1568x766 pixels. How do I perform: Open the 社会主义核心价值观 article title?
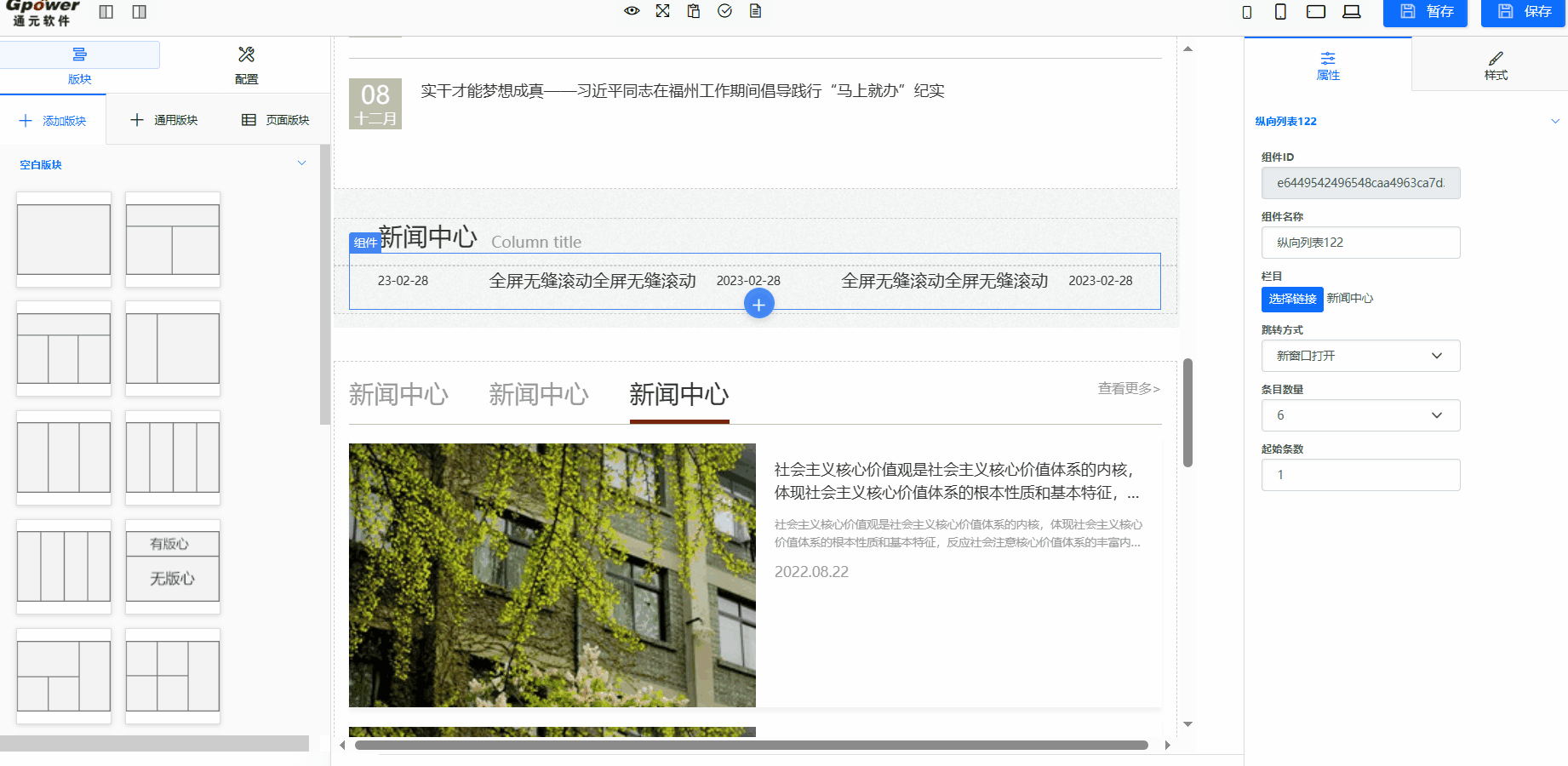[957, 481]
